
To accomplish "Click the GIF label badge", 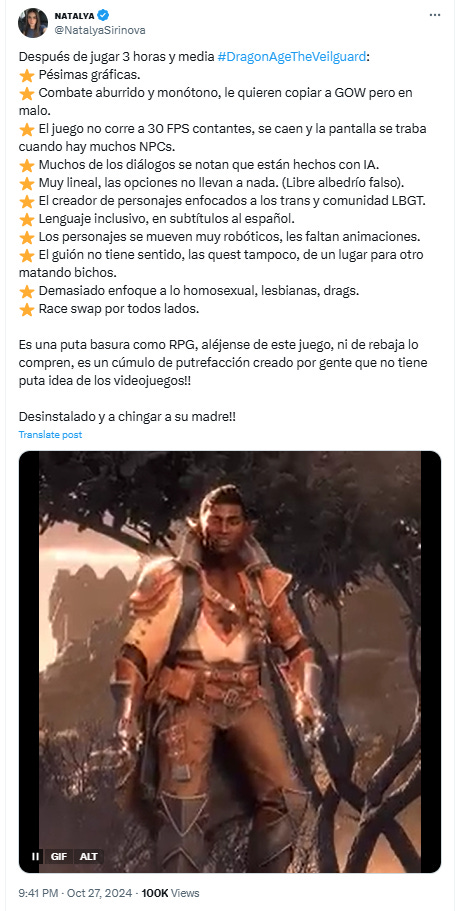I will (x=59, y=856).
